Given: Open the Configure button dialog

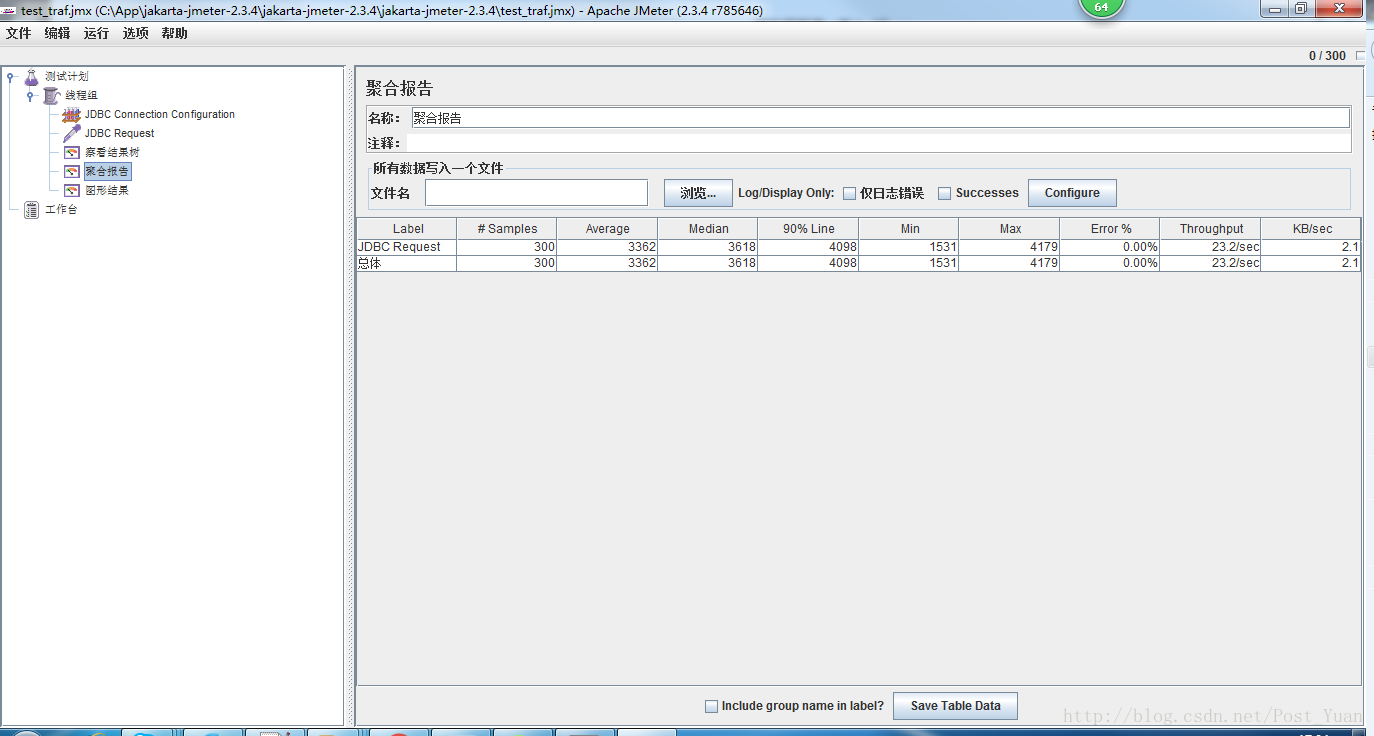Looking at the screenshot, I should point(1072,193).
